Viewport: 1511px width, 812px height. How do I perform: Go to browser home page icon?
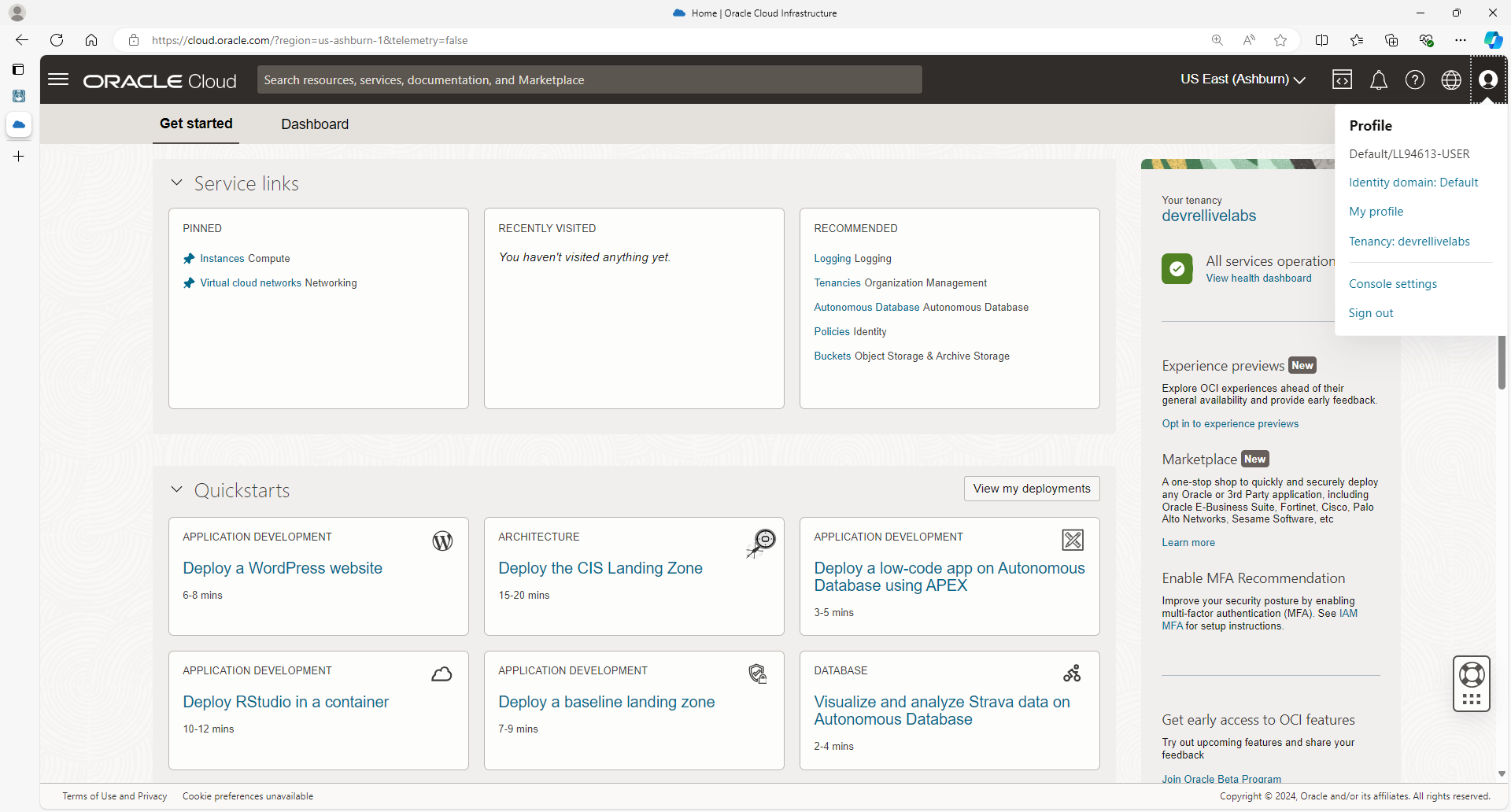tap(91, 40)
